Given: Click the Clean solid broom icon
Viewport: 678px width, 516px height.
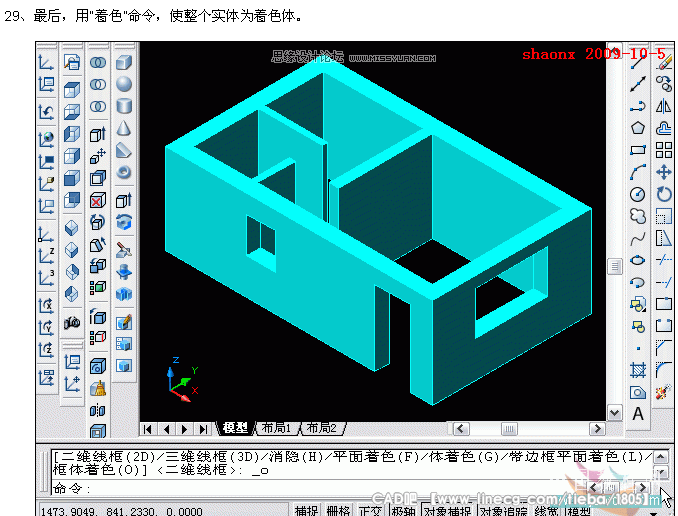Looking at the screenshot, I should [x=98, y=388].
